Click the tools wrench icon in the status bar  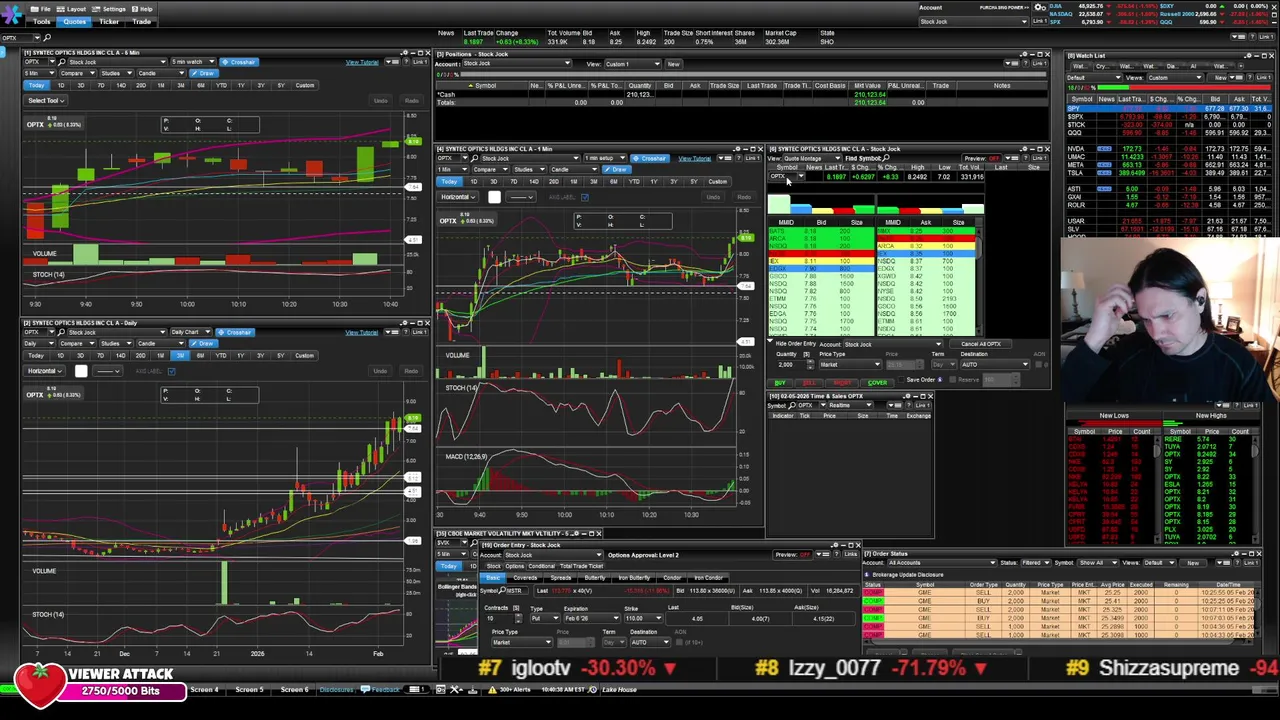coord(456,689)
